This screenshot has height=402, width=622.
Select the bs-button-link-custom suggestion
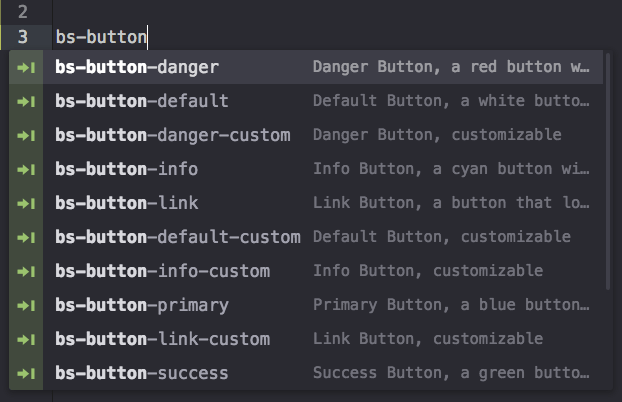coord(306,340)
